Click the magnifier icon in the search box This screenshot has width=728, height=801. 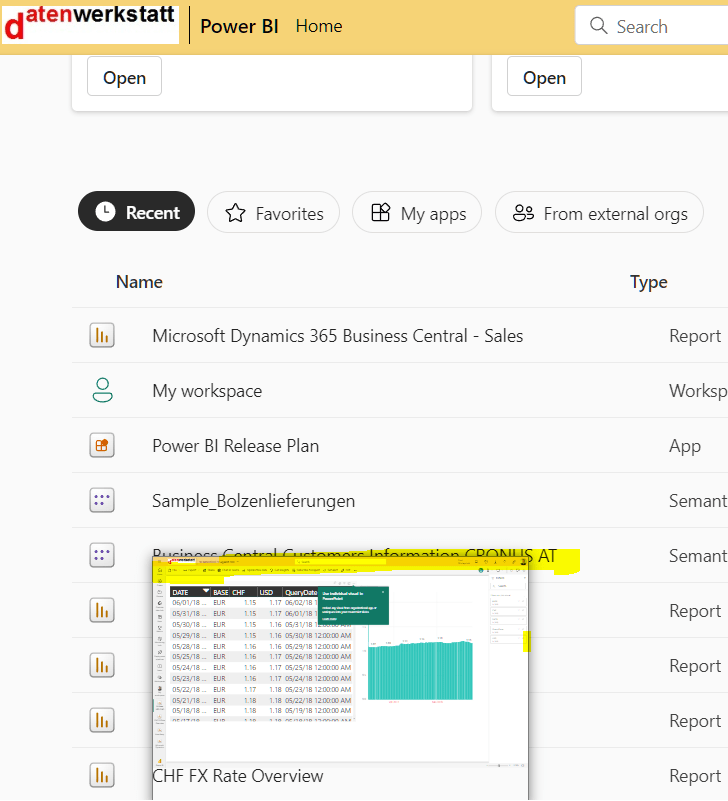coord(599,26)
